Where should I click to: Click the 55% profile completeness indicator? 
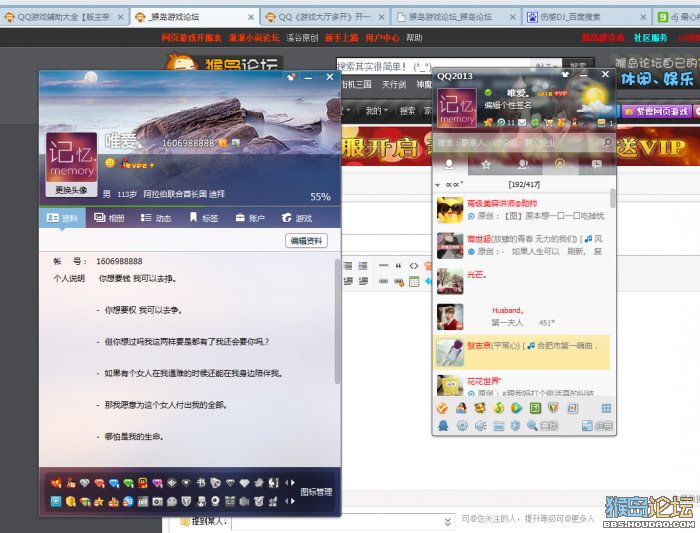tap(320, 197)
